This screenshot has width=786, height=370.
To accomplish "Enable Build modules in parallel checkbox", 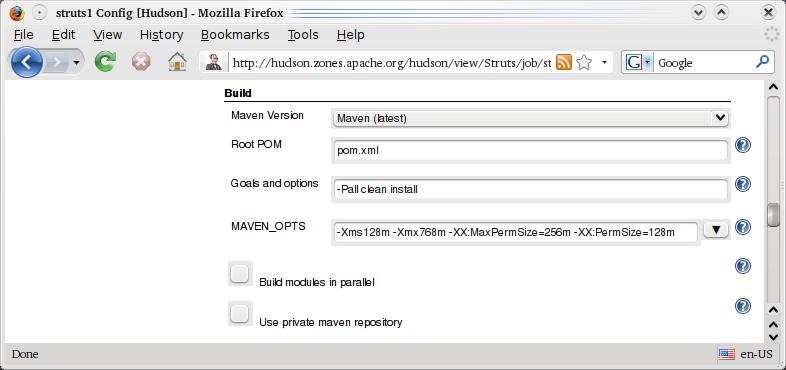I will click(240, 274).
